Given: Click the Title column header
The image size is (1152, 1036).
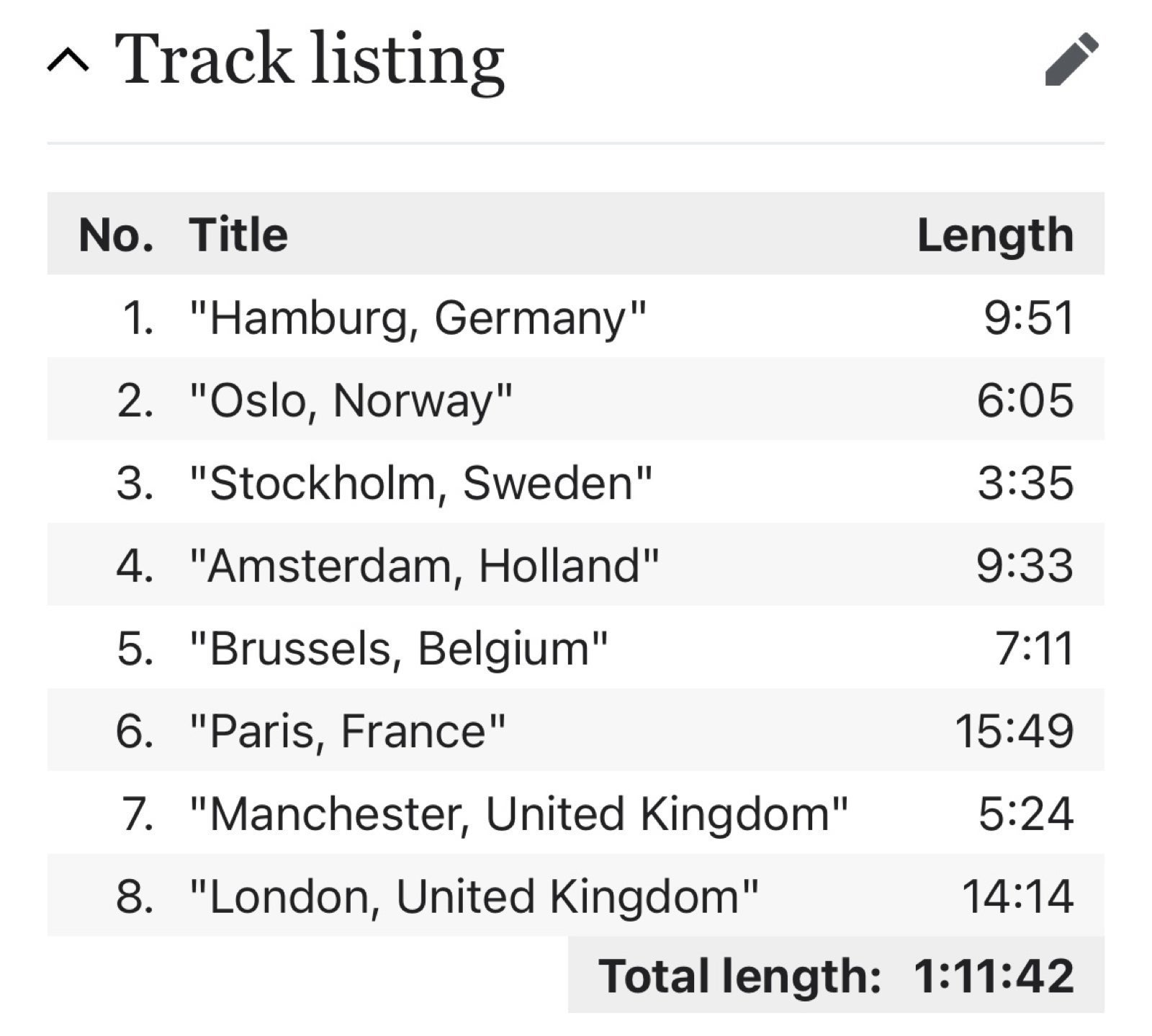Looking at the screenshot, I should tap(238, 235).
